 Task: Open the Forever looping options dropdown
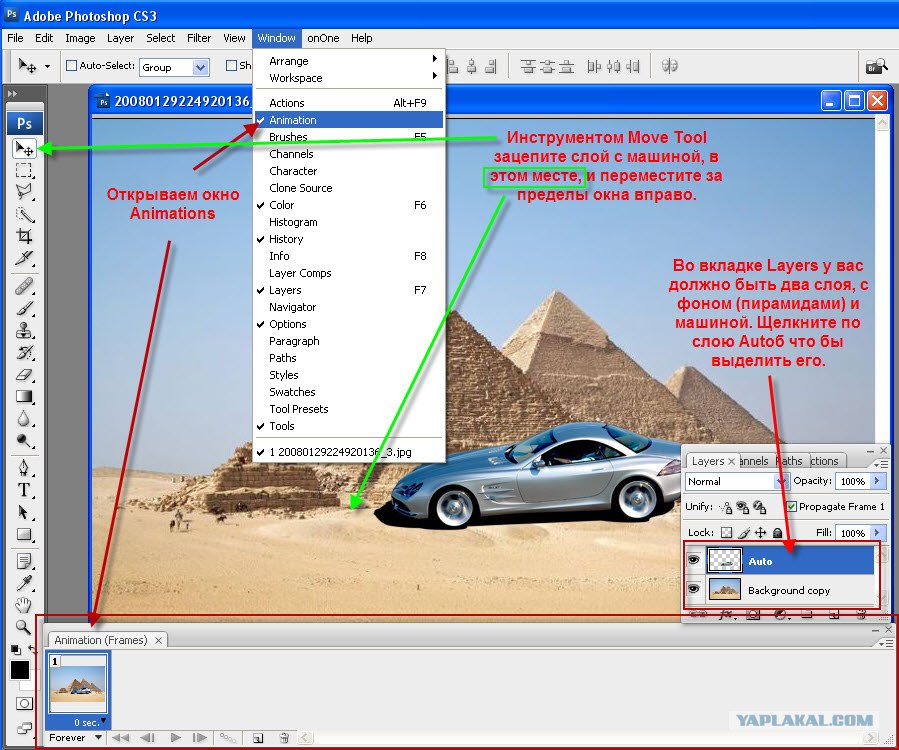coord(75,737)
